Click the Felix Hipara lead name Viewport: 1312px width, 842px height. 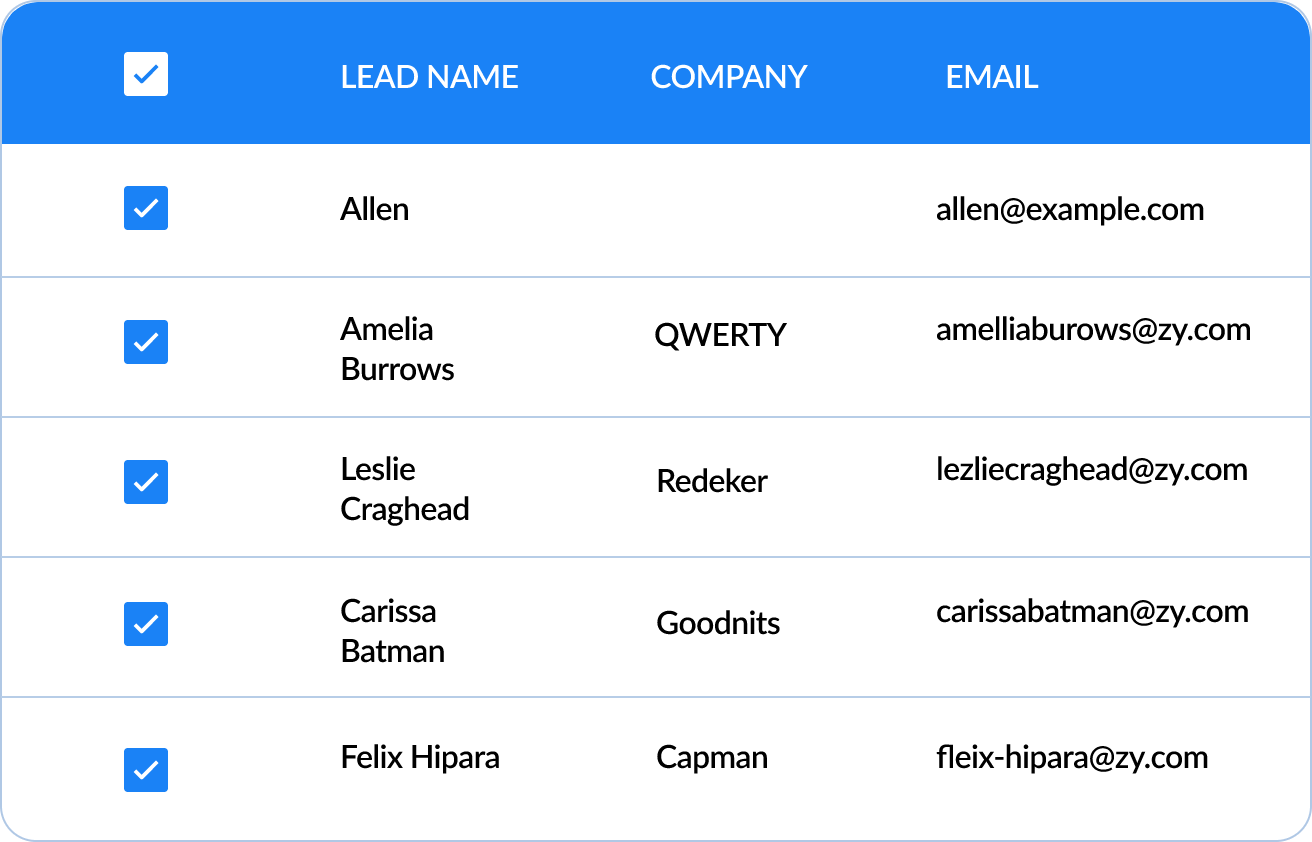click(420, 757)
